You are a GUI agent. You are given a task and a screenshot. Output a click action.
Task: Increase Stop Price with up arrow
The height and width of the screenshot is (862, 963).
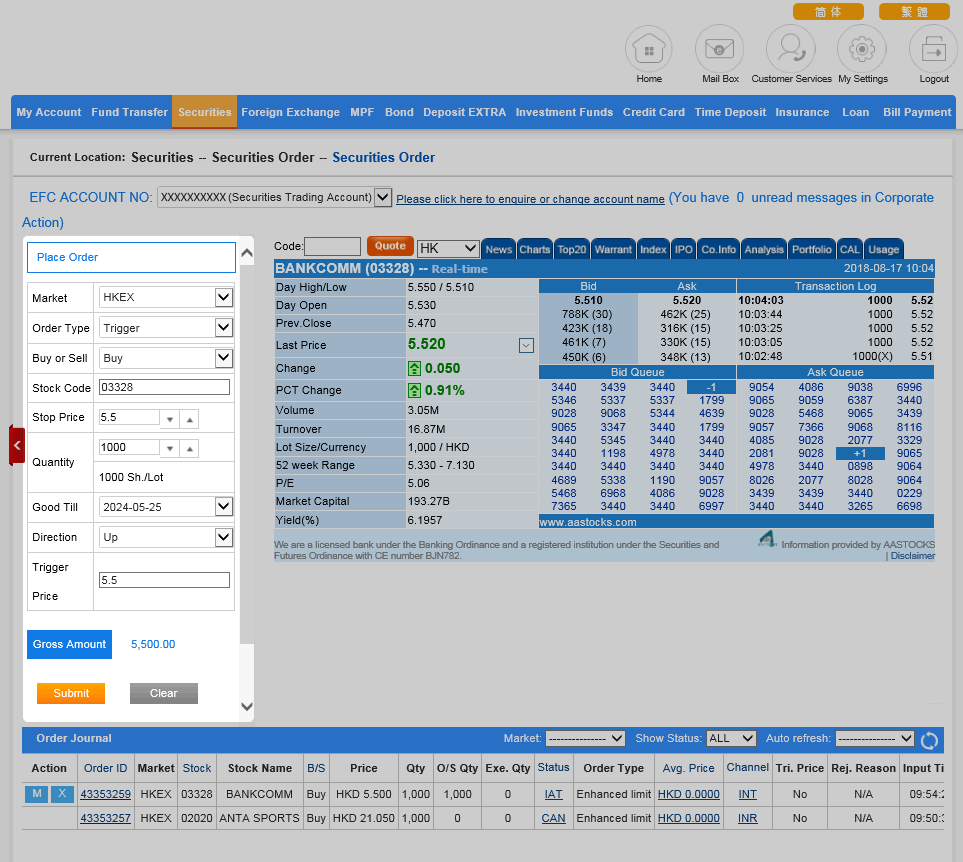coord(189,419)
